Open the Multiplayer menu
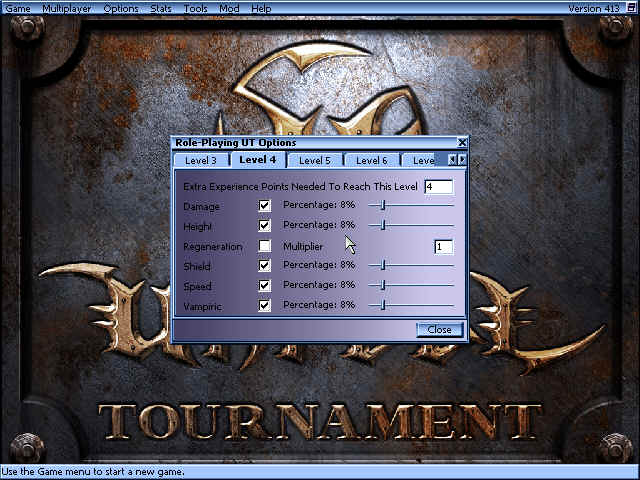640x480 pixels. coord(67,8)
